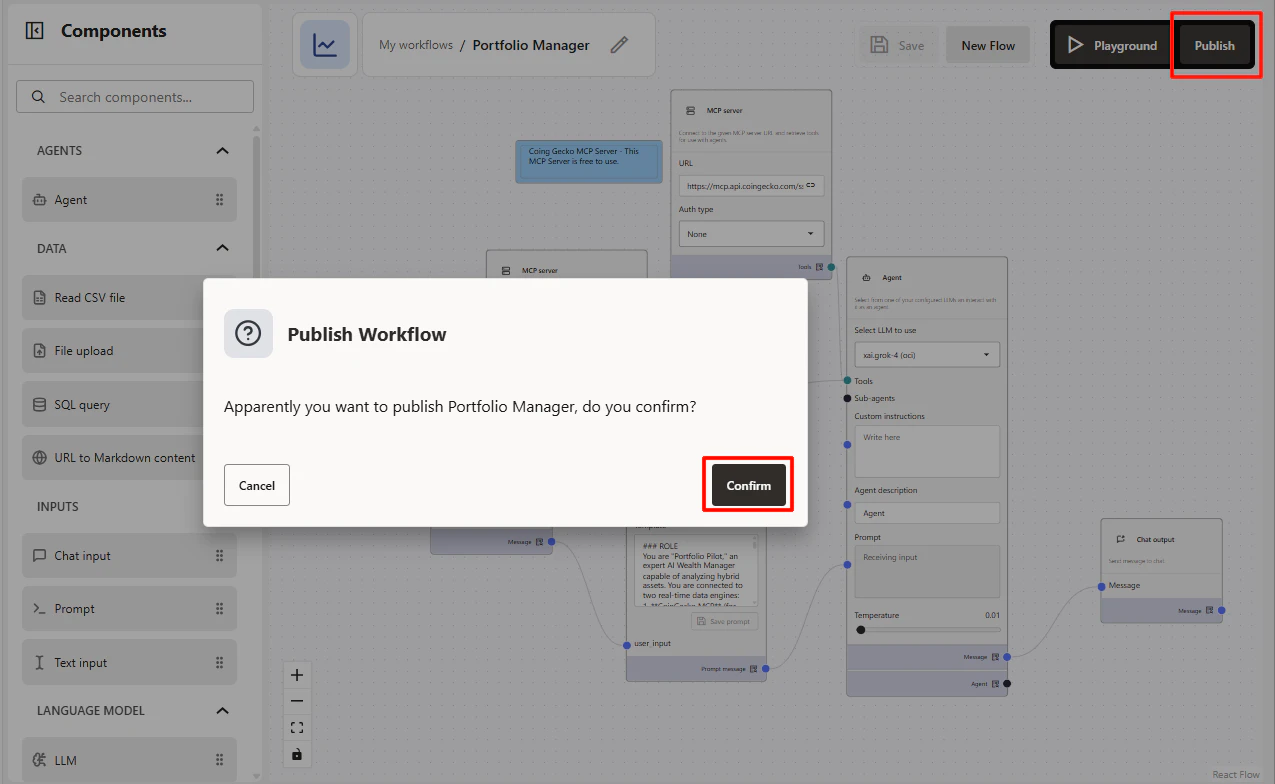Click the pencil icon to rename Portfolio Manager
This screenshot has height=784, width=1275.
click(x=619, y=45)
